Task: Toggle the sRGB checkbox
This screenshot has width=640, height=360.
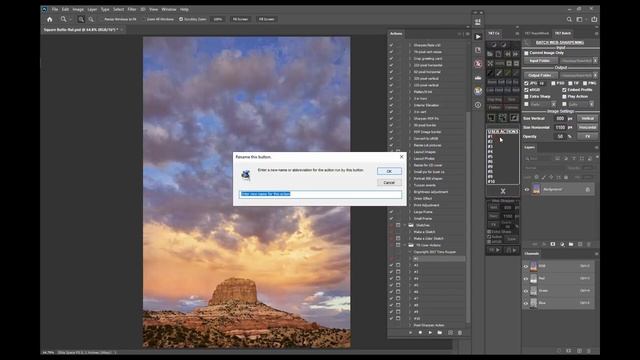Action: pyautogui.click(x=527, y=90)
